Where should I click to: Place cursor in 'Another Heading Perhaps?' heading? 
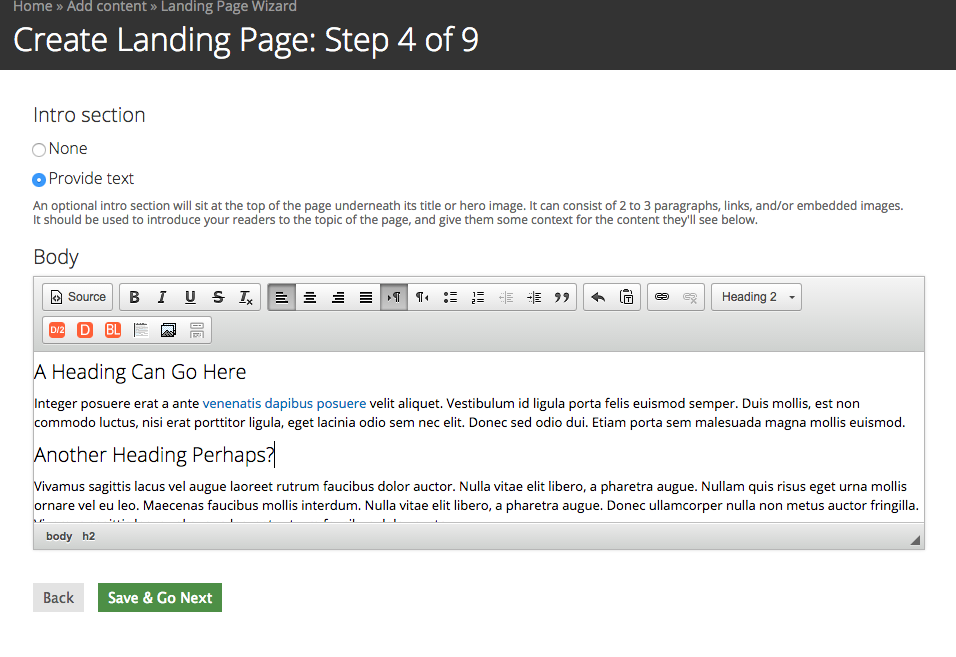point(154,455)
